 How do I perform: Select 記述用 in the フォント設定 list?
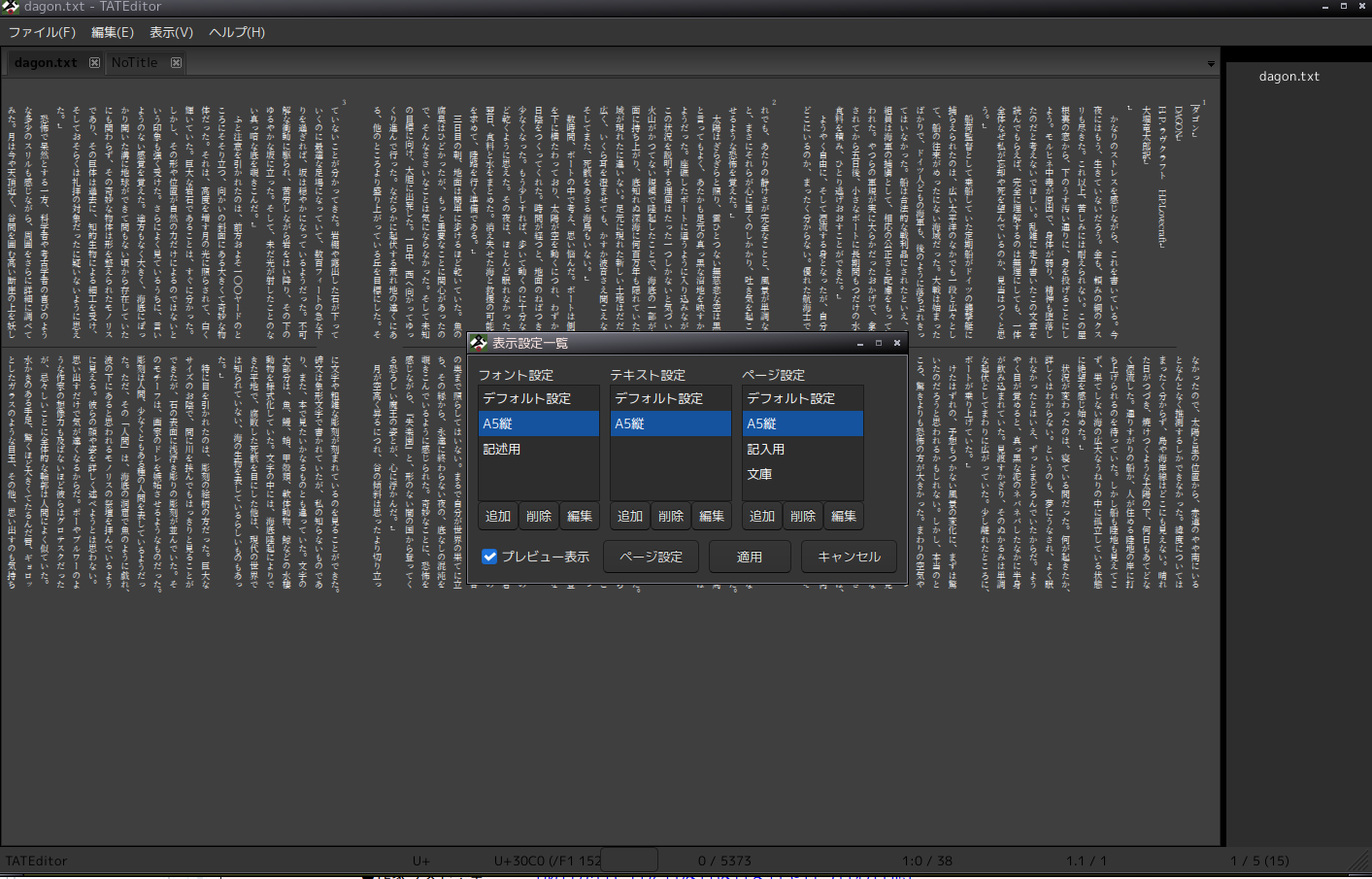[539, 449]
